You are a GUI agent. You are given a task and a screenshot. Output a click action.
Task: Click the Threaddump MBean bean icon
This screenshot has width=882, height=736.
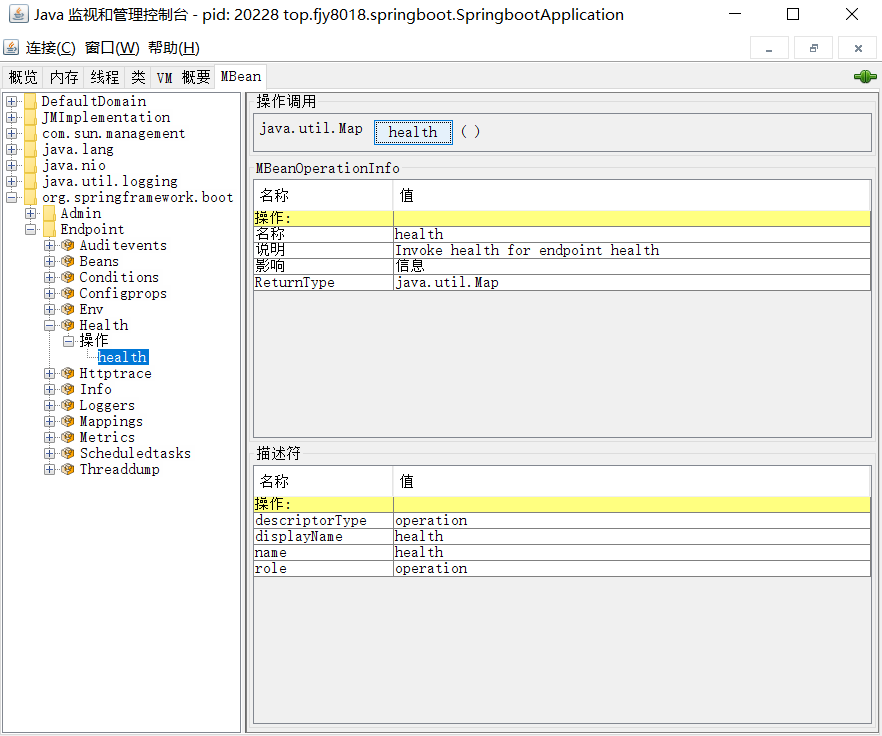click(x=68, y=469)
